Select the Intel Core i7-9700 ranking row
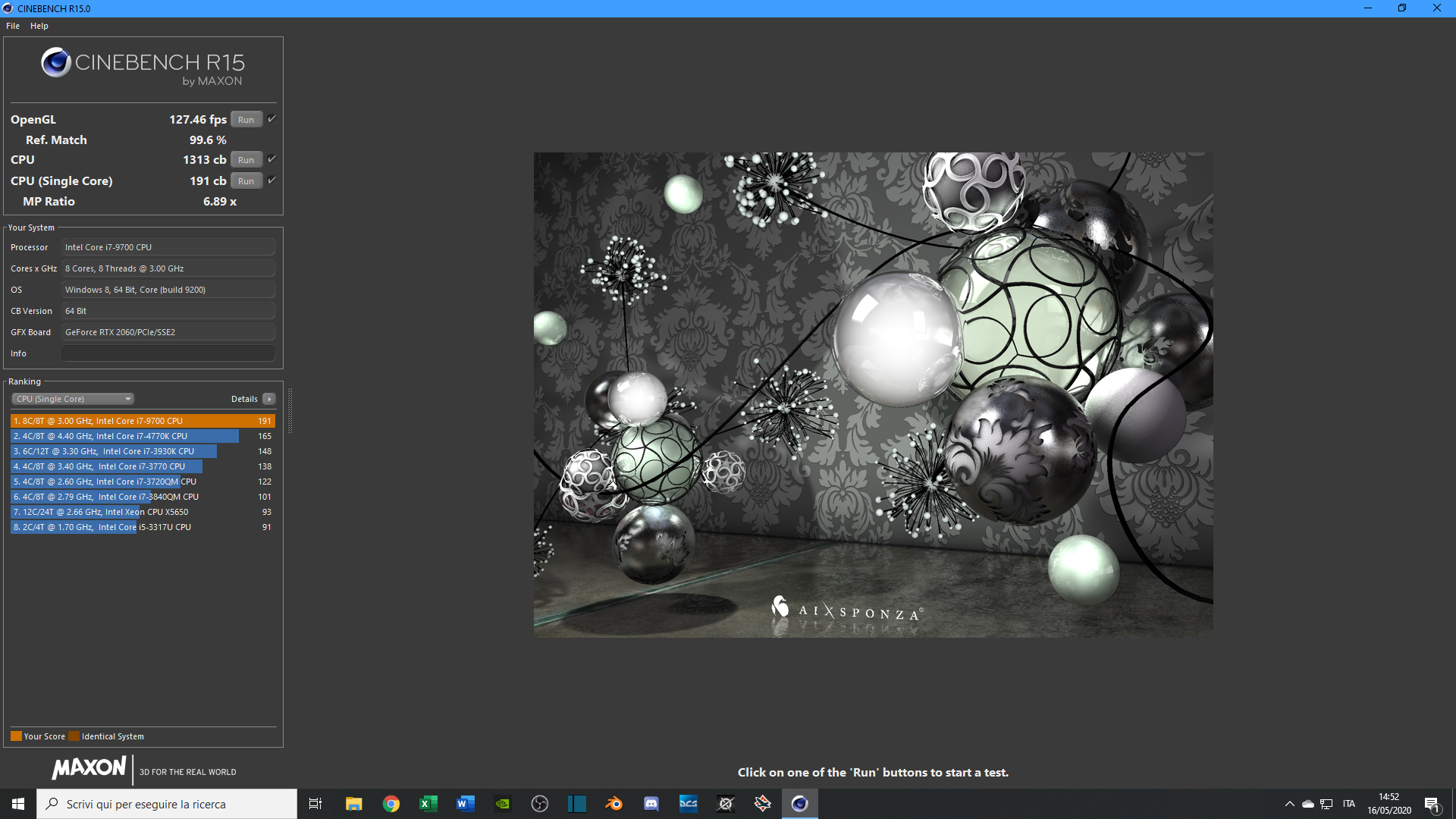The height and width of the screenshot is (819, 1456). click(143, 421)
